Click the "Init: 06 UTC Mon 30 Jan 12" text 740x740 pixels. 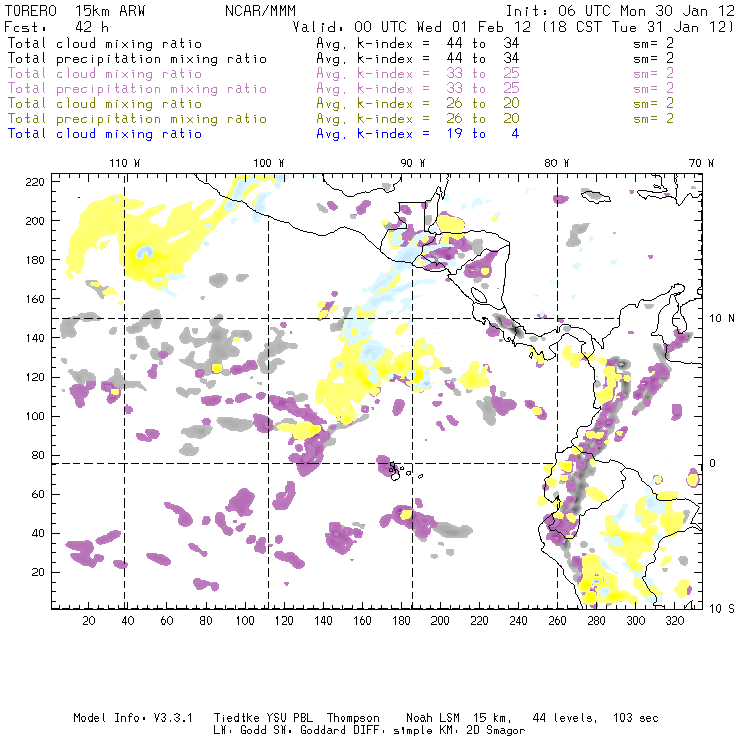coord(620,11)
